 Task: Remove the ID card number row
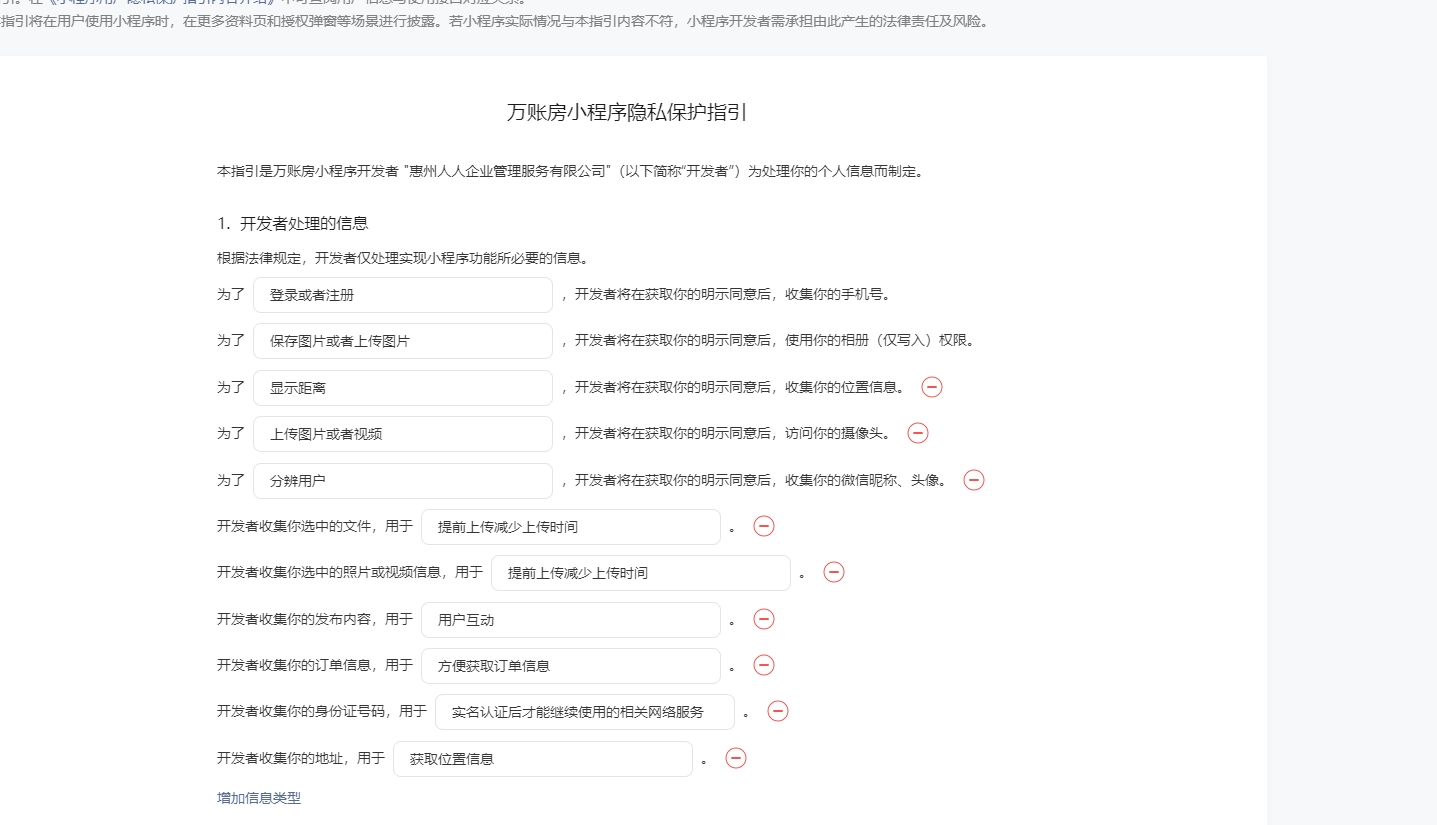pyautogui.click(x=778, y=711)
